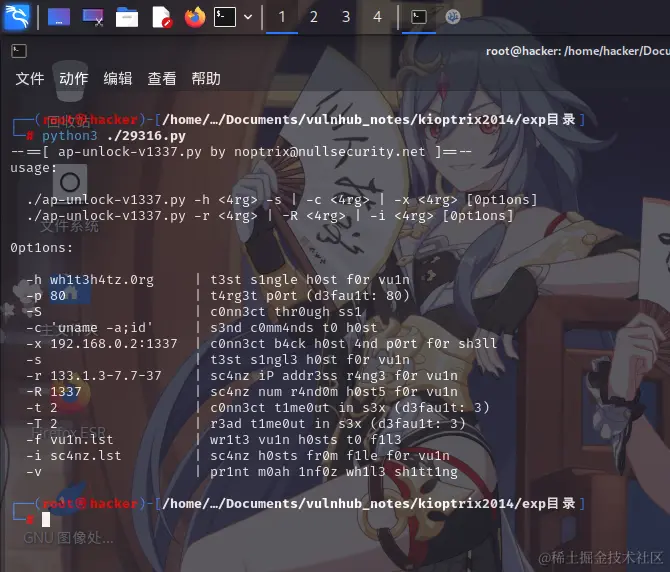Click the 文件系统 desktop icon behind the terminal
The image size is (670, 572).
(70, 199)
